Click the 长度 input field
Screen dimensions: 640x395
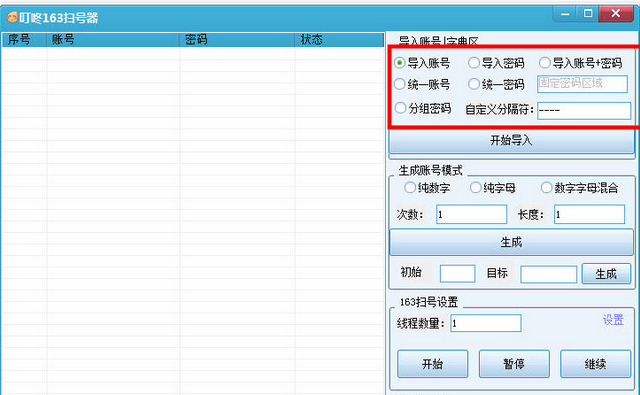click(x=589, y=214)
